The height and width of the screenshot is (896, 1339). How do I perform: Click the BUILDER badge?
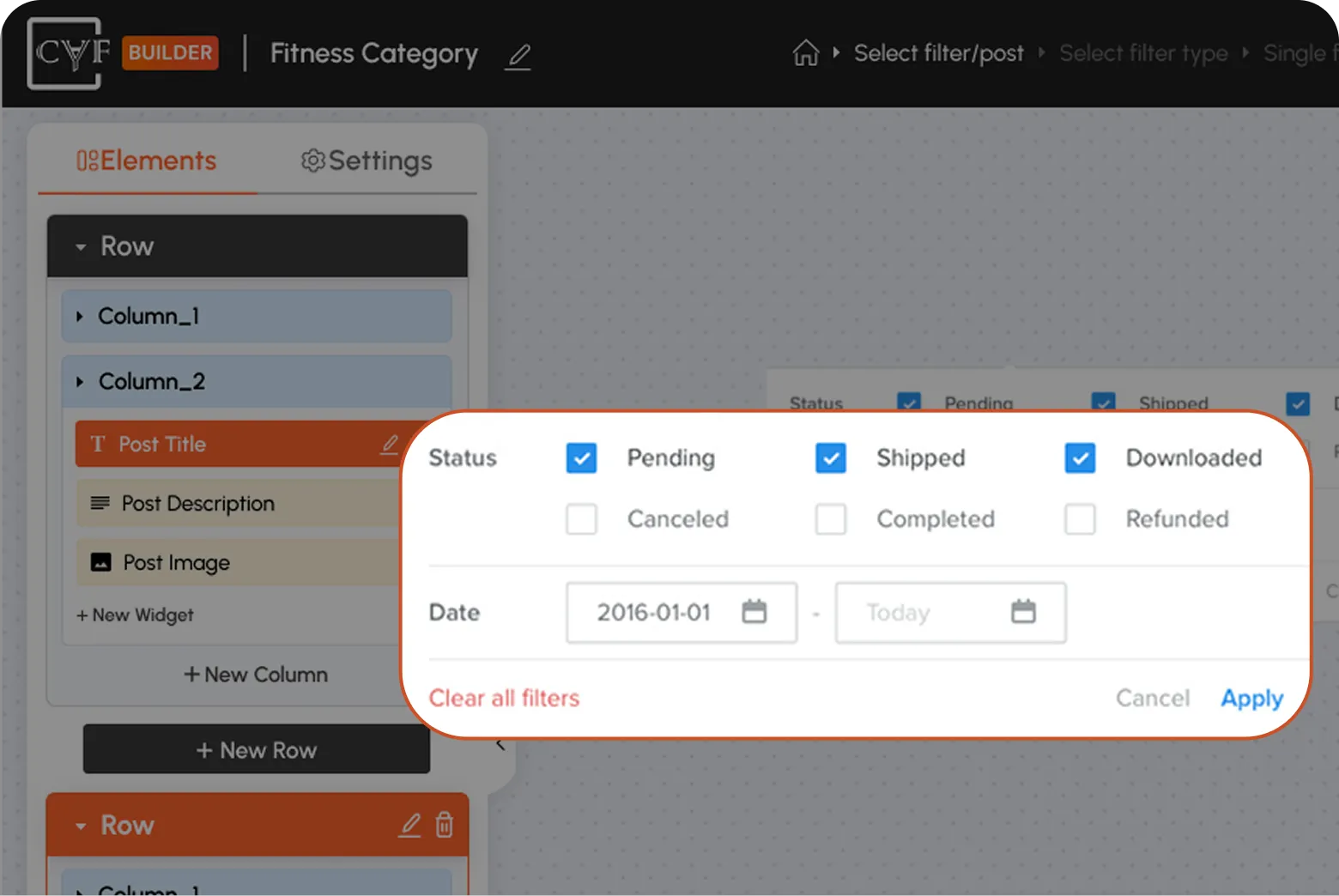tap(170, 52)
